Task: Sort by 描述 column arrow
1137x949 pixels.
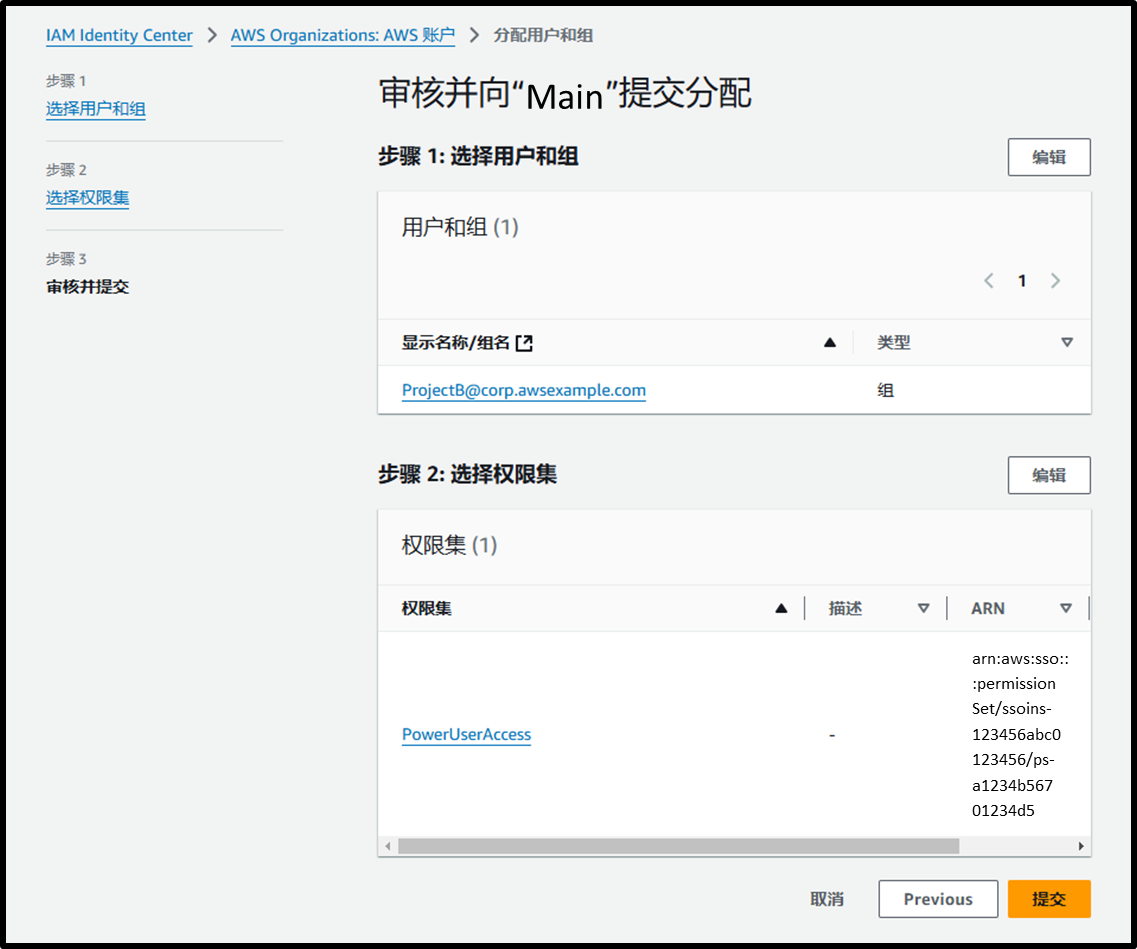Action: pyautogui.click(x=923, y=608)
